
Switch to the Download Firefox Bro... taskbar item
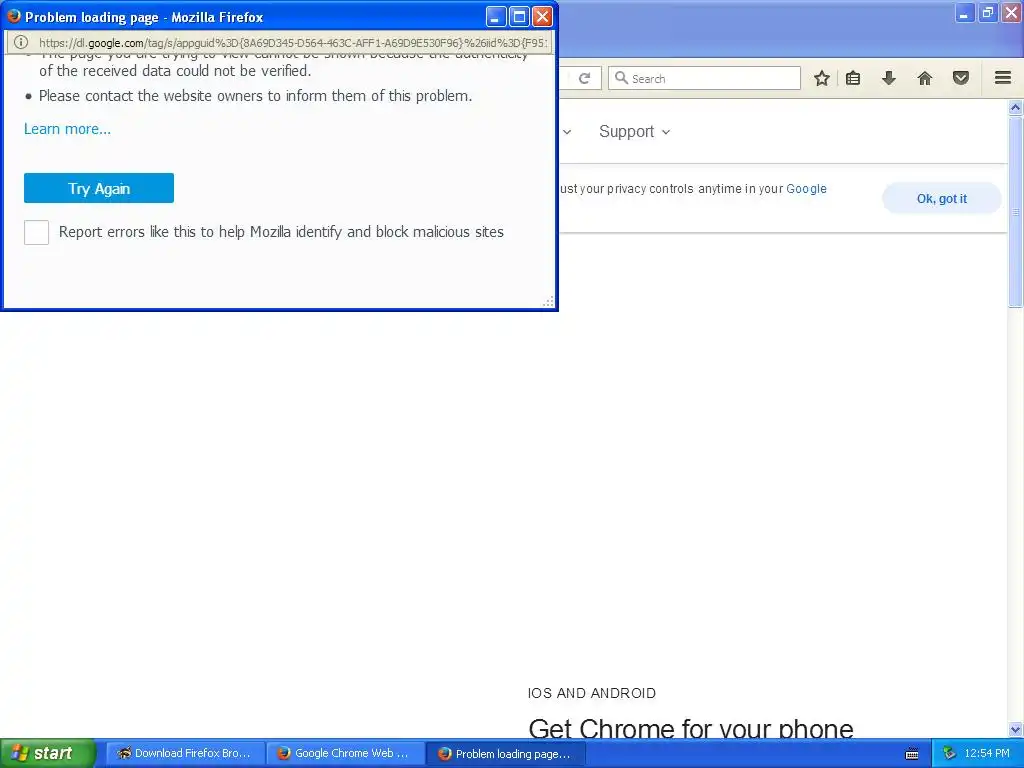pos(185,753)
